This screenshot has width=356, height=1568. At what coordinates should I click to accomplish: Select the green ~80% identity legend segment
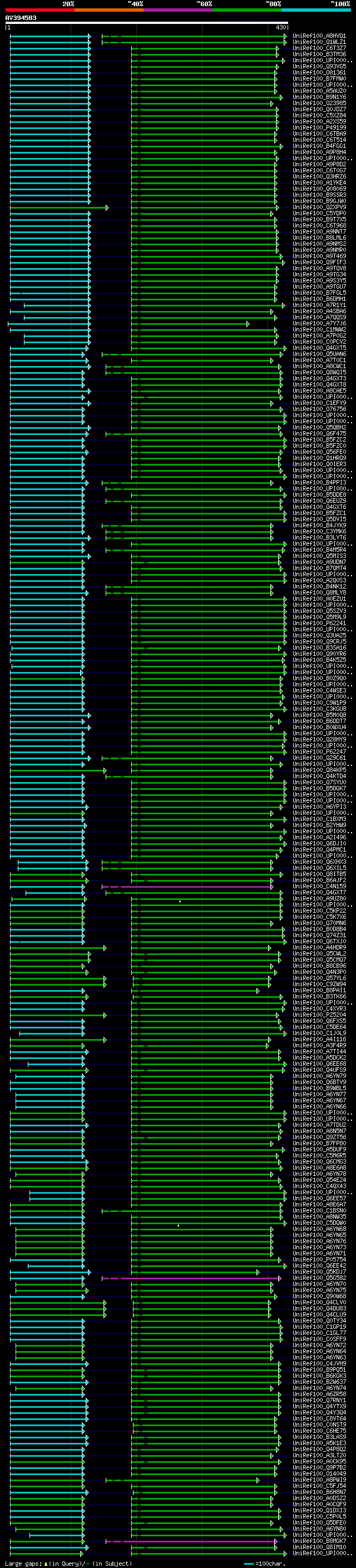(x=247, y=10)
